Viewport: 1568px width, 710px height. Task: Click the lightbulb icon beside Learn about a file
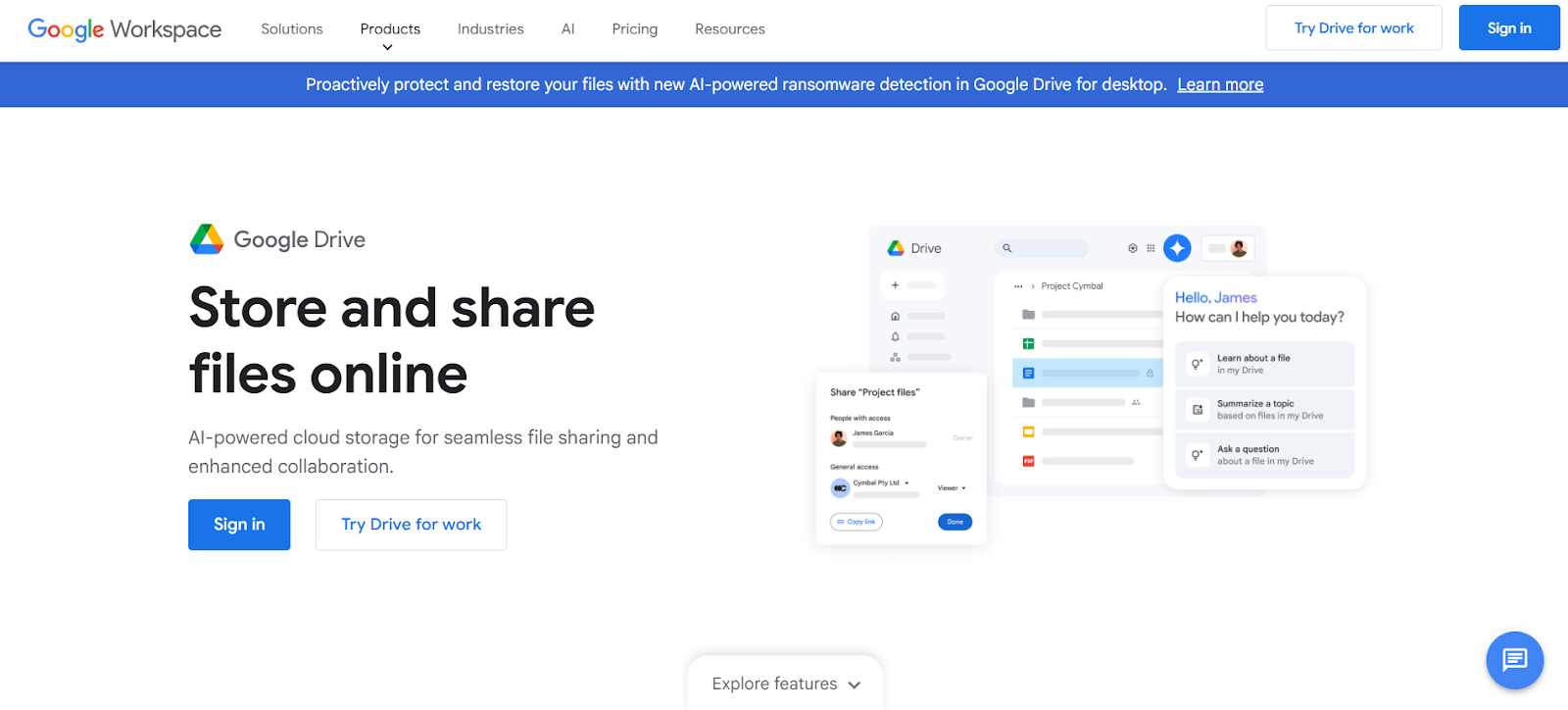[1197, 364]
